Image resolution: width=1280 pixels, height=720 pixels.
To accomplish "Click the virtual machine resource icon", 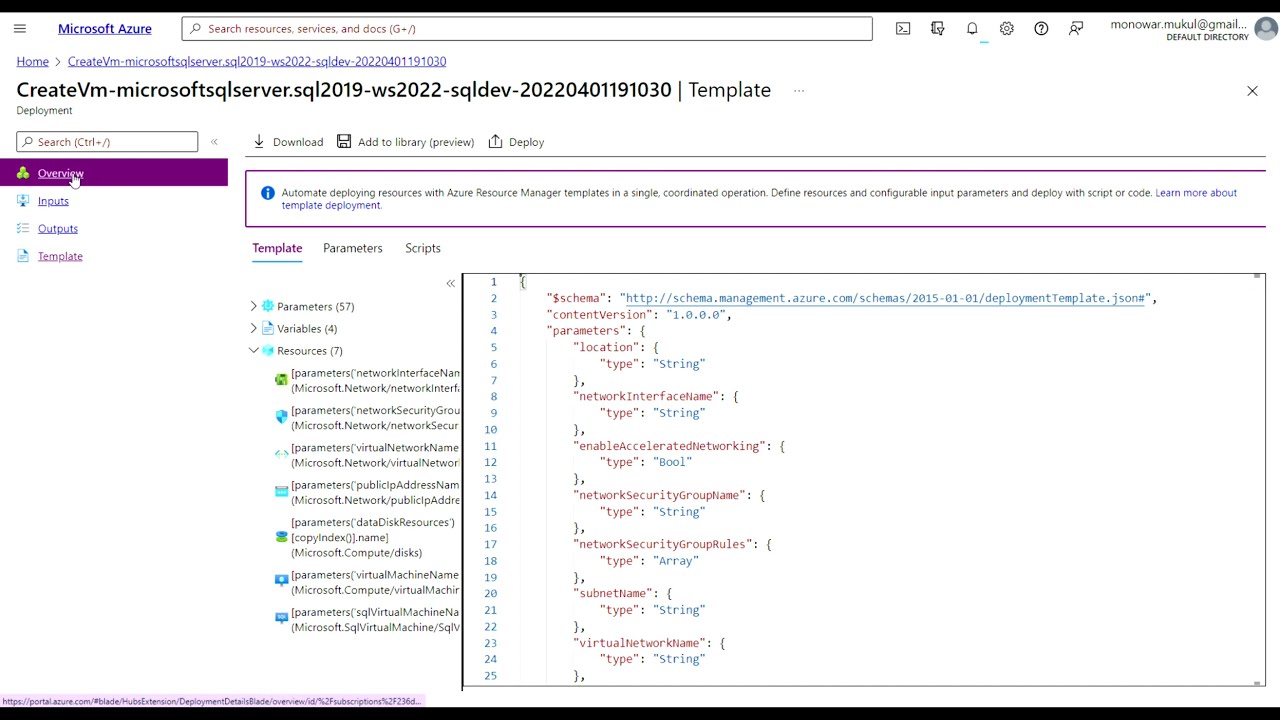I will point(281,581).
